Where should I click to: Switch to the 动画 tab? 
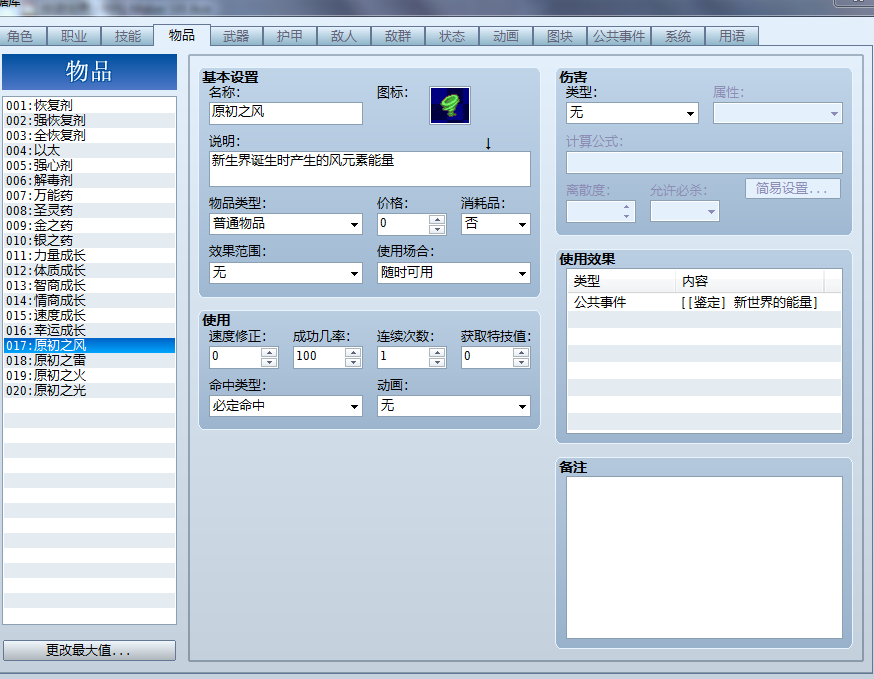click(x=506, y=36)
